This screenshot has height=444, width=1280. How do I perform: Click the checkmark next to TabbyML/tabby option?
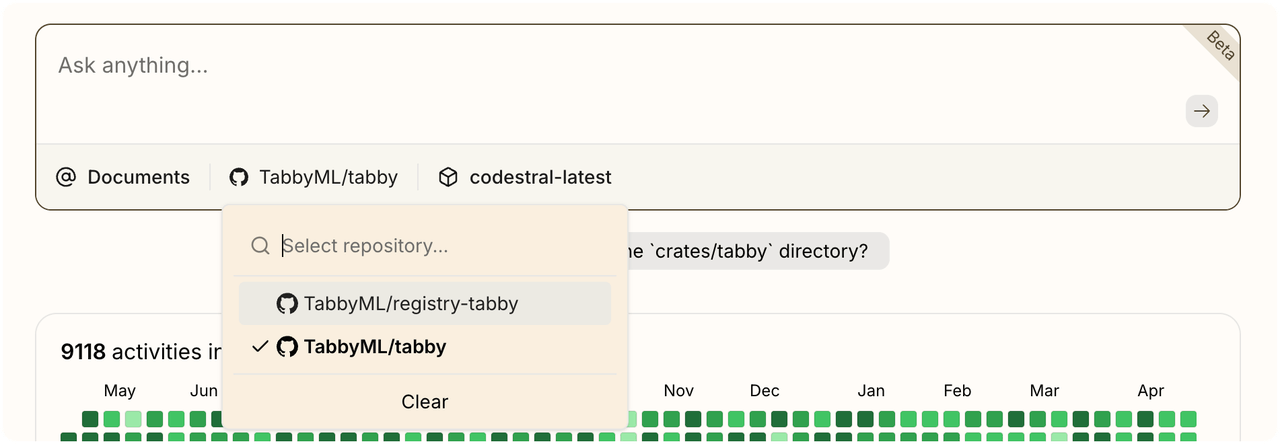[x=260, y=346]
